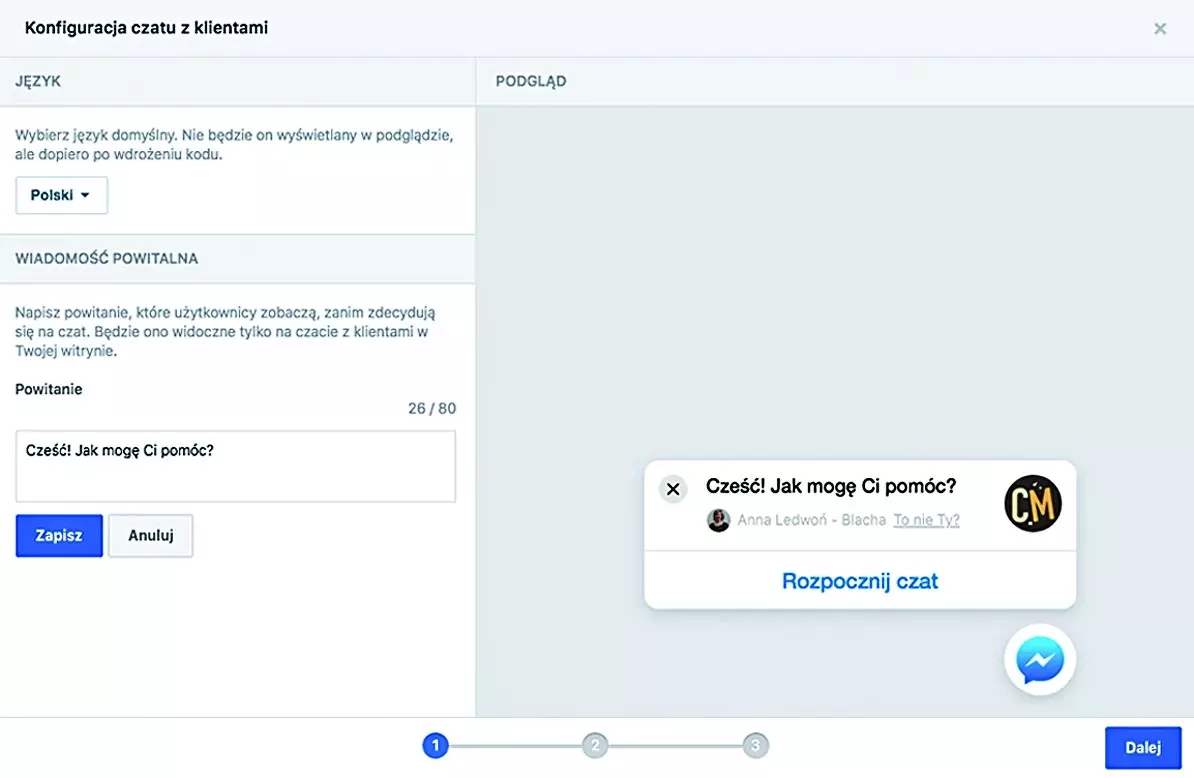This screenshot has height=778, width=1194.
Task: Click the Anna Ledwoń - Blacha name text
Action: click(x=811, y=520)
